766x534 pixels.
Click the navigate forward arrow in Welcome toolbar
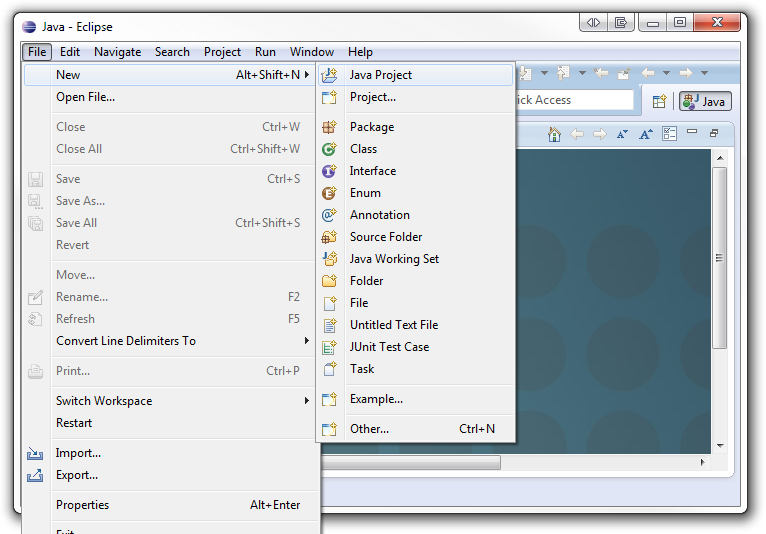(x=599, y=134)
